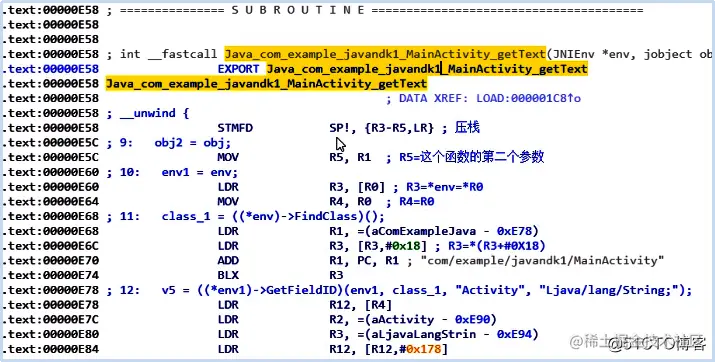The width and height of the screenshot is (716, 362).
Task: Click the 'aActivity - 0xE90' operand
Action: coord(431,320)
